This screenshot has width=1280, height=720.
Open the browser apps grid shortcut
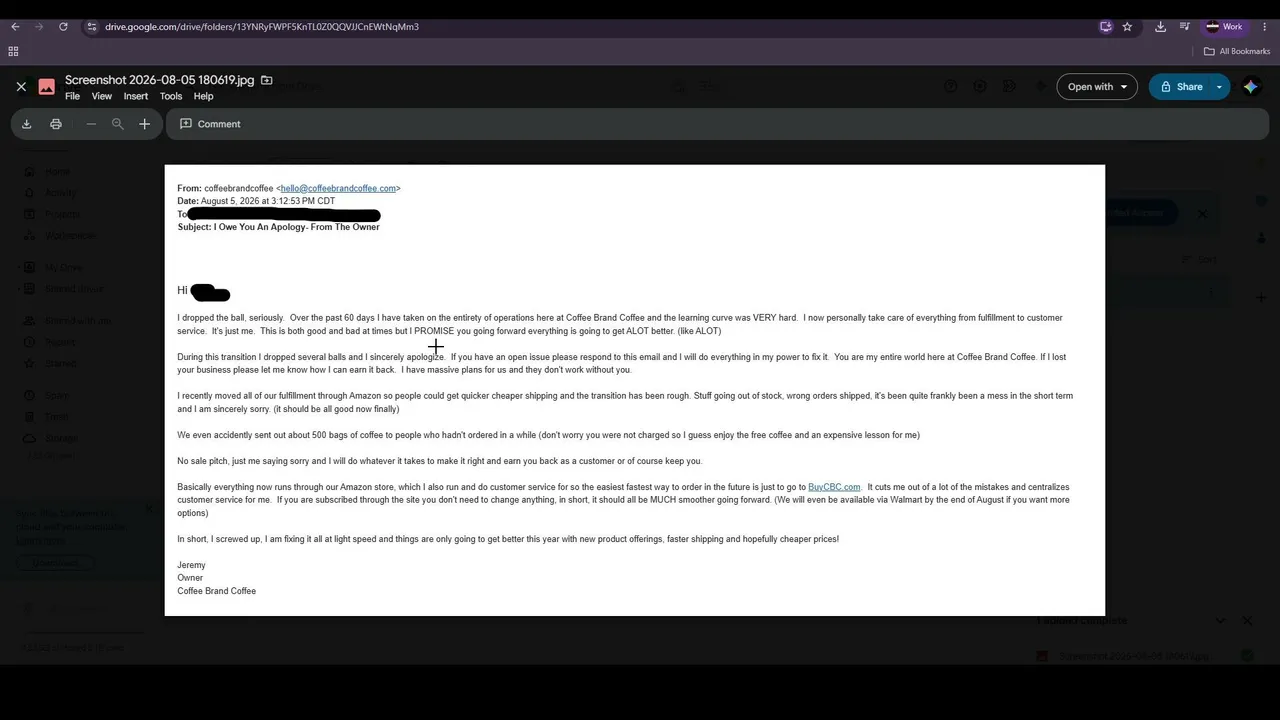(x=13, y=51)
